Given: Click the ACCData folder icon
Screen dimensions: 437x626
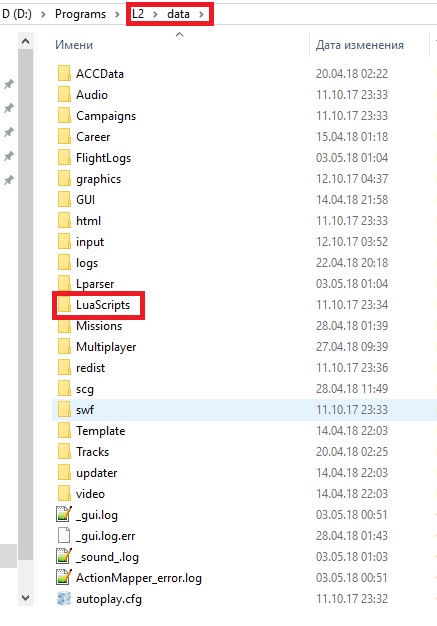Looking at the screenshot, I should coord(64,74).
